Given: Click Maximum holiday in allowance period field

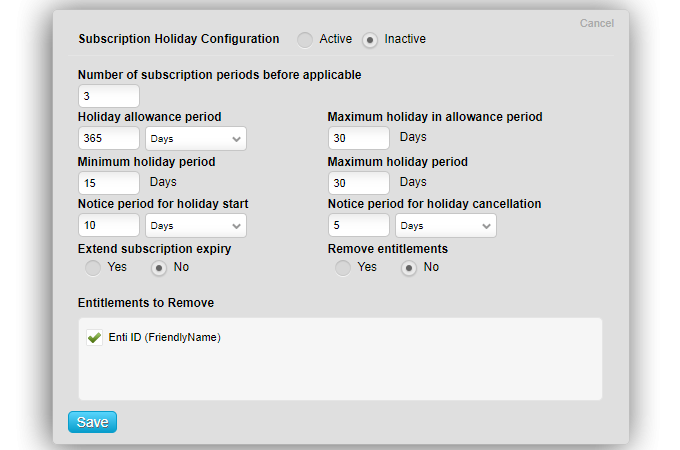Looking at the screenshot, I should 358,138.
